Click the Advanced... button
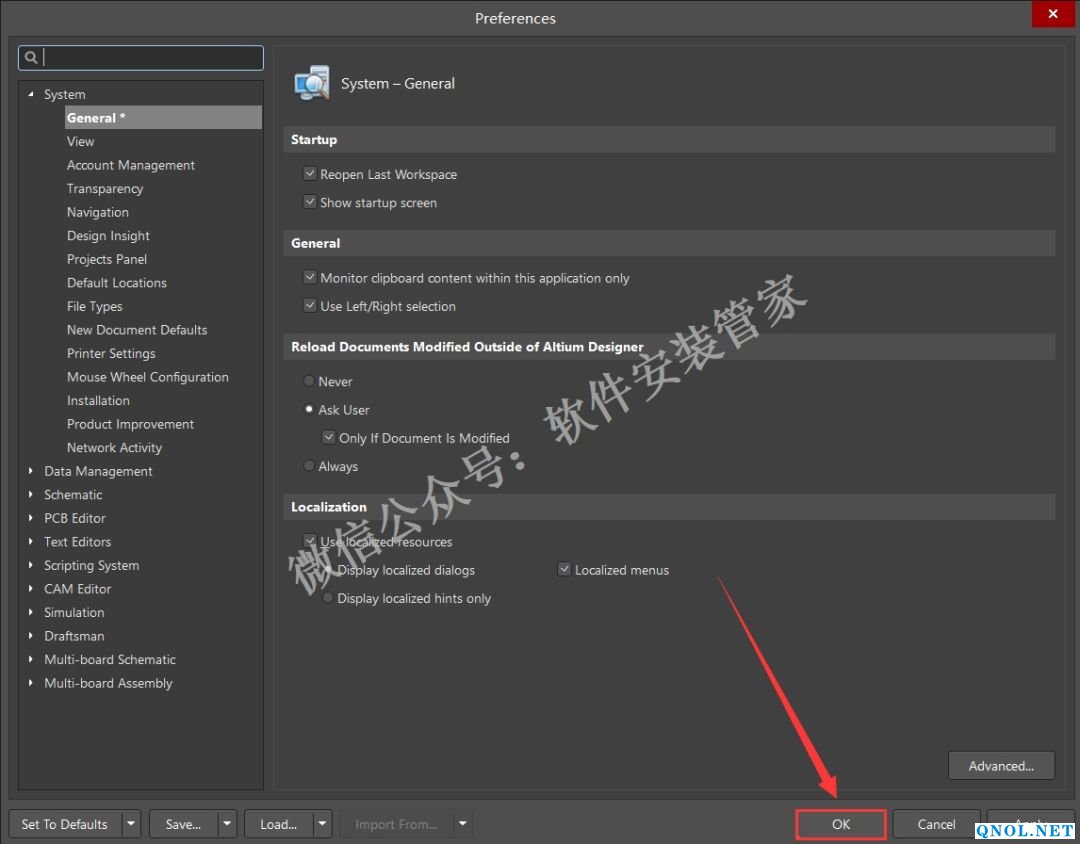 point(1000,766)
